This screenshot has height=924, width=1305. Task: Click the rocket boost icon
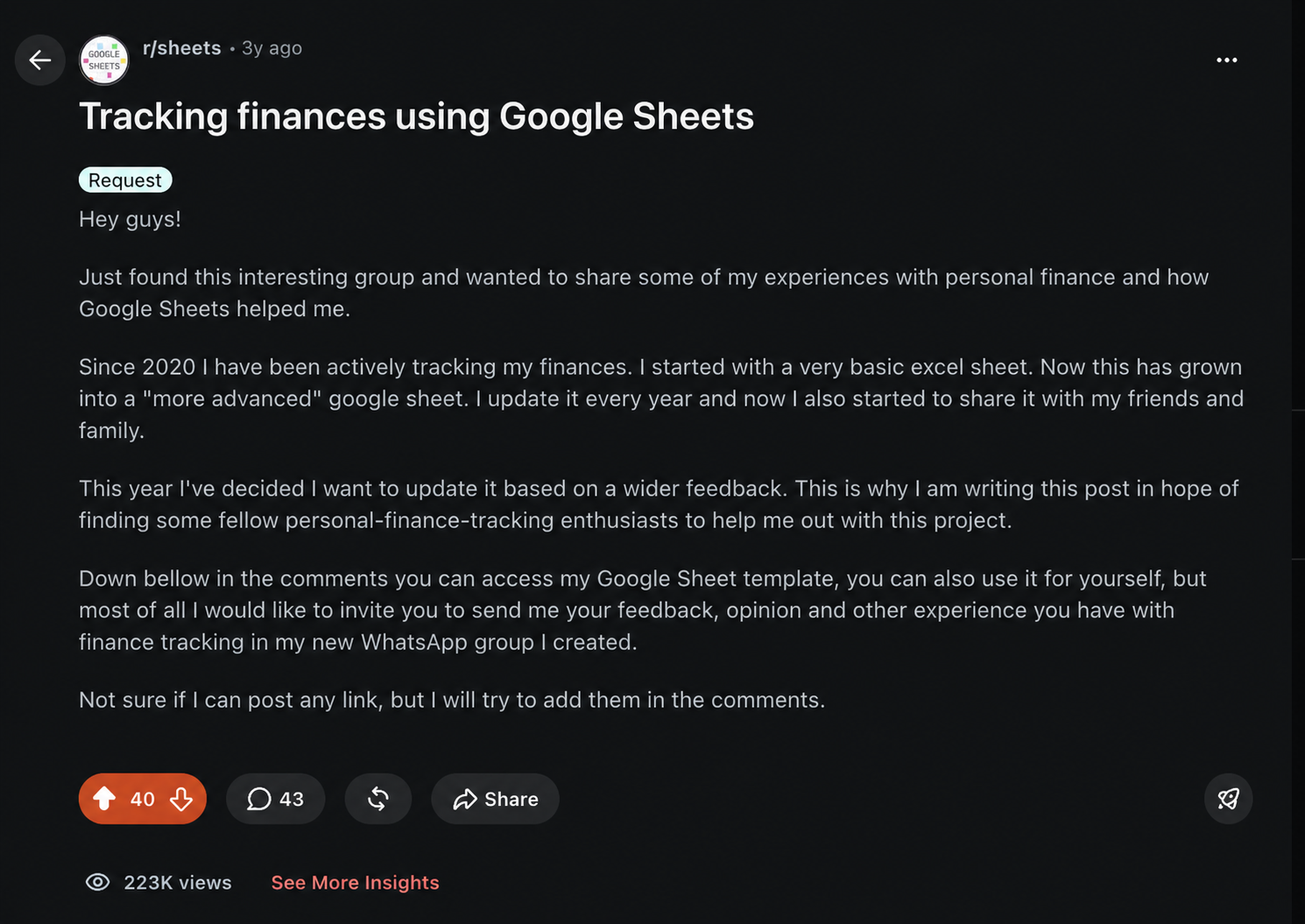coord(1228,799)
